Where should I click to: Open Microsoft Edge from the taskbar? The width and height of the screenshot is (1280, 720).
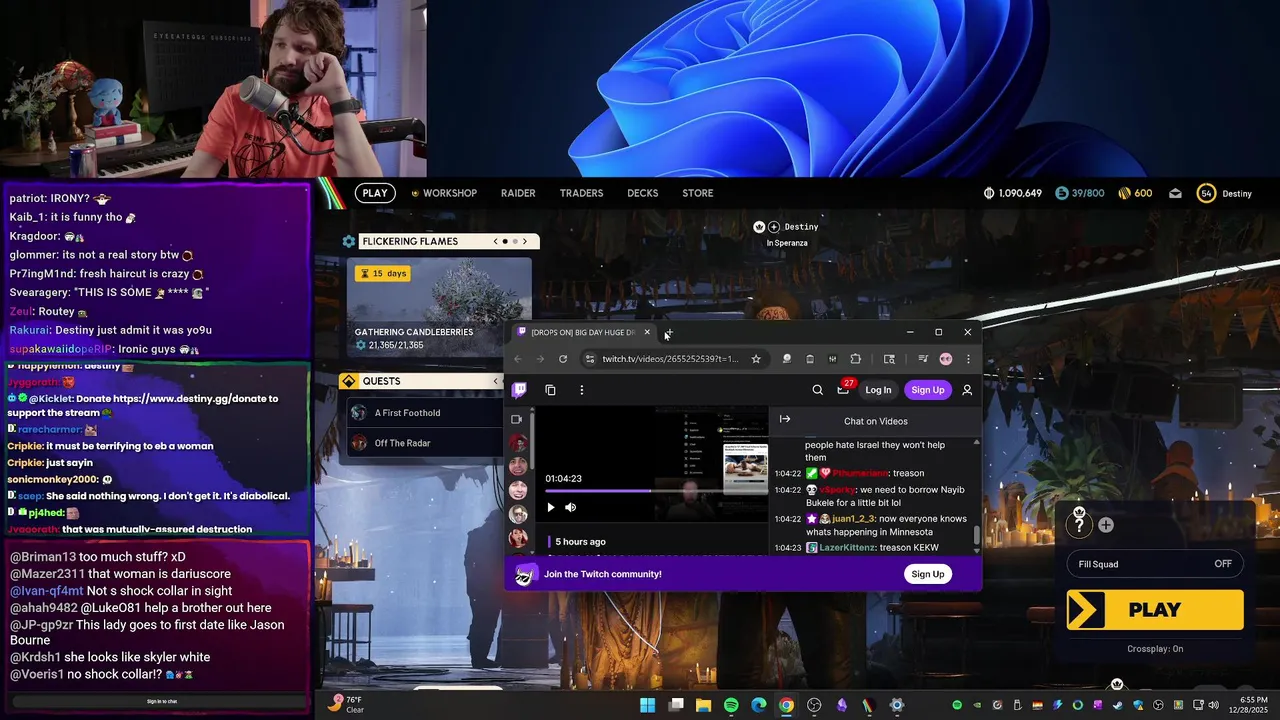759,705
